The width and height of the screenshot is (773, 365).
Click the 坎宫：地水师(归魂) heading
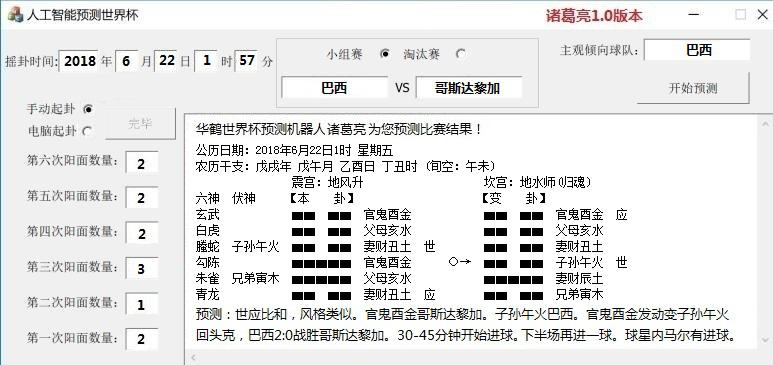[537, 182]
